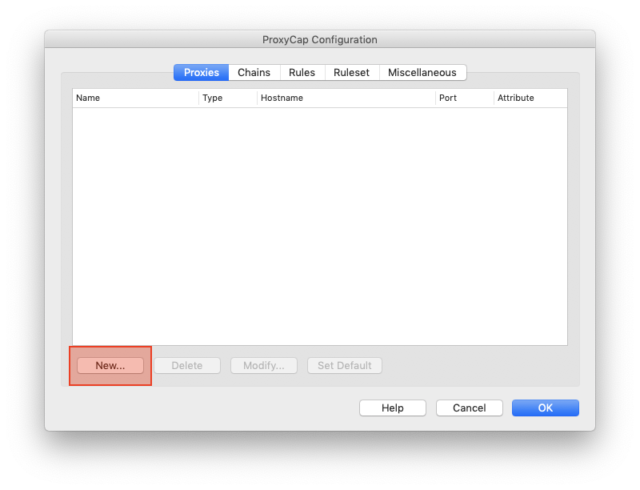Viewport: 640px width, 490px height.
Task: Open the Chains tab
Action: [254, 72]
